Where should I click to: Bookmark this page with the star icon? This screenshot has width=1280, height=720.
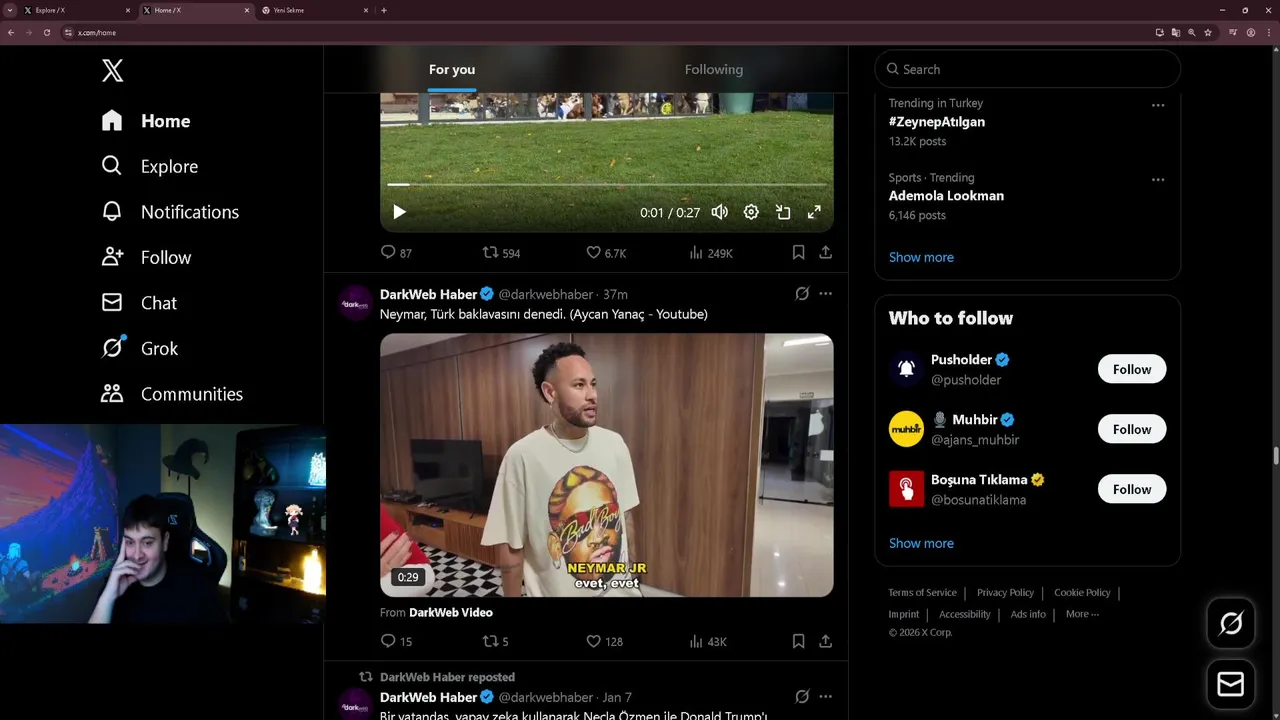1208,32
